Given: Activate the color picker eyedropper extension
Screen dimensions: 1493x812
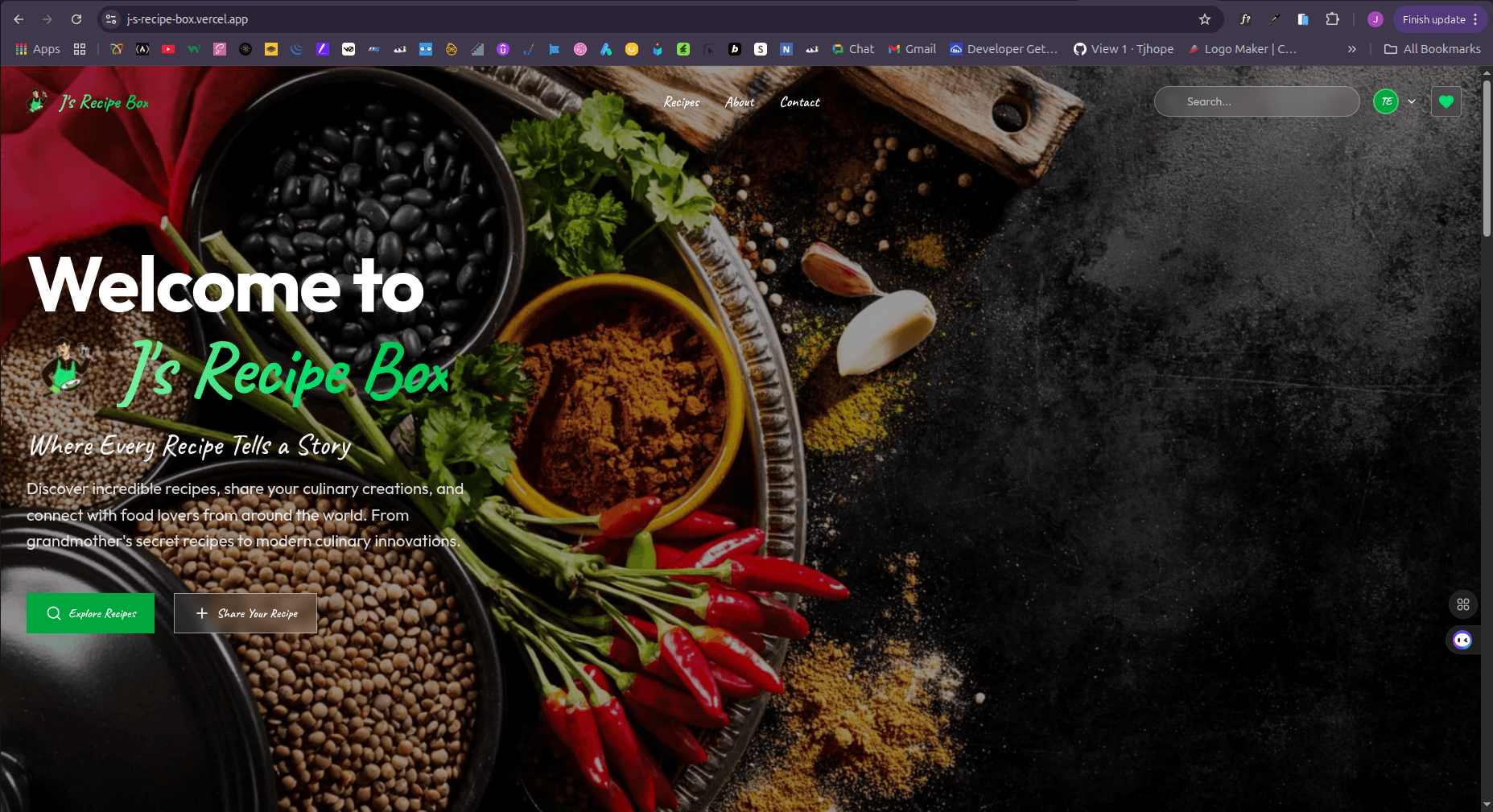Looking at the screenshot, I should coord(1275,19).
